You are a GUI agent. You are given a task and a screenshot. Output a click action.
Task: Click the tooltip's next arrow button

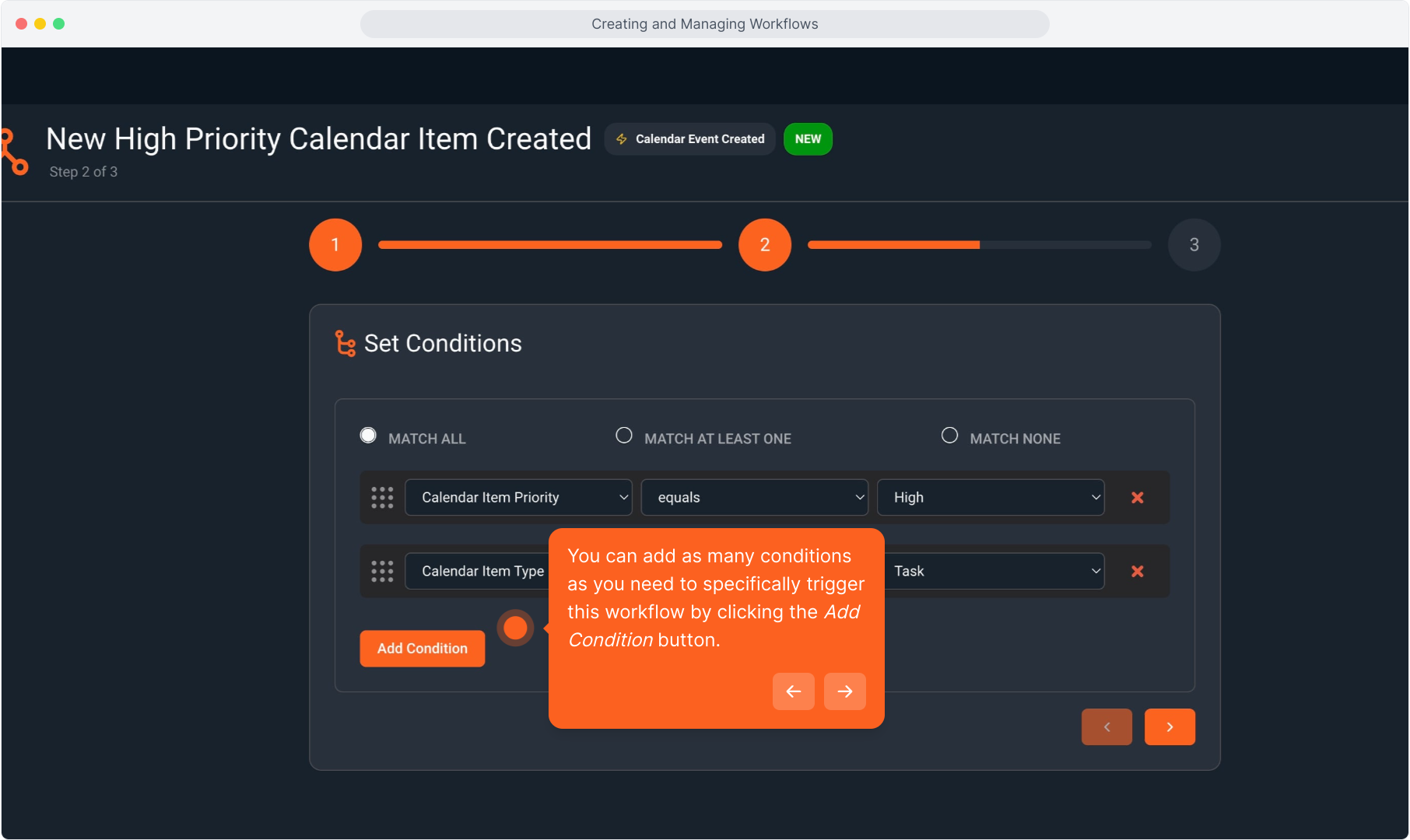pos(844,691)
